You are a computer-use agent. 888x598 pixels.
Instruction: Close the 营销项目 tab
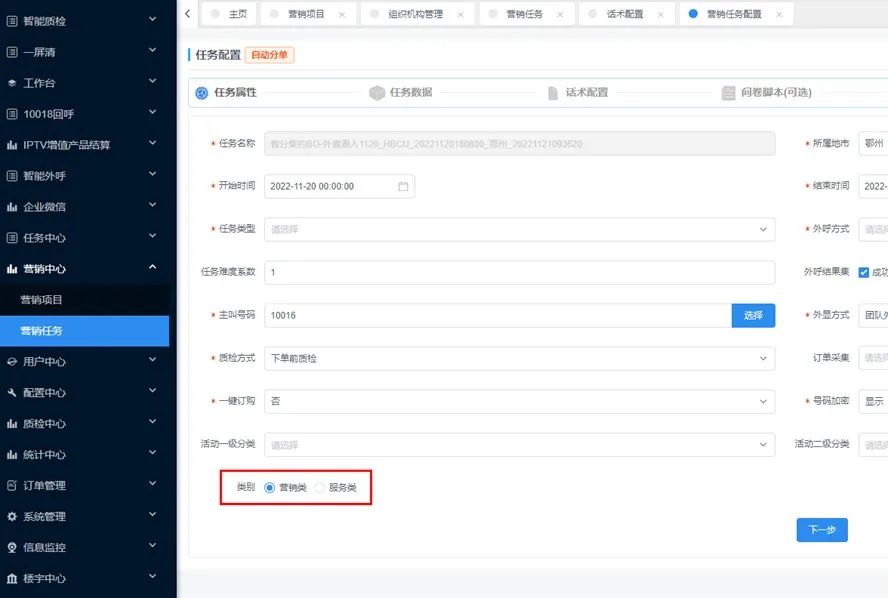tap(342, 14)
